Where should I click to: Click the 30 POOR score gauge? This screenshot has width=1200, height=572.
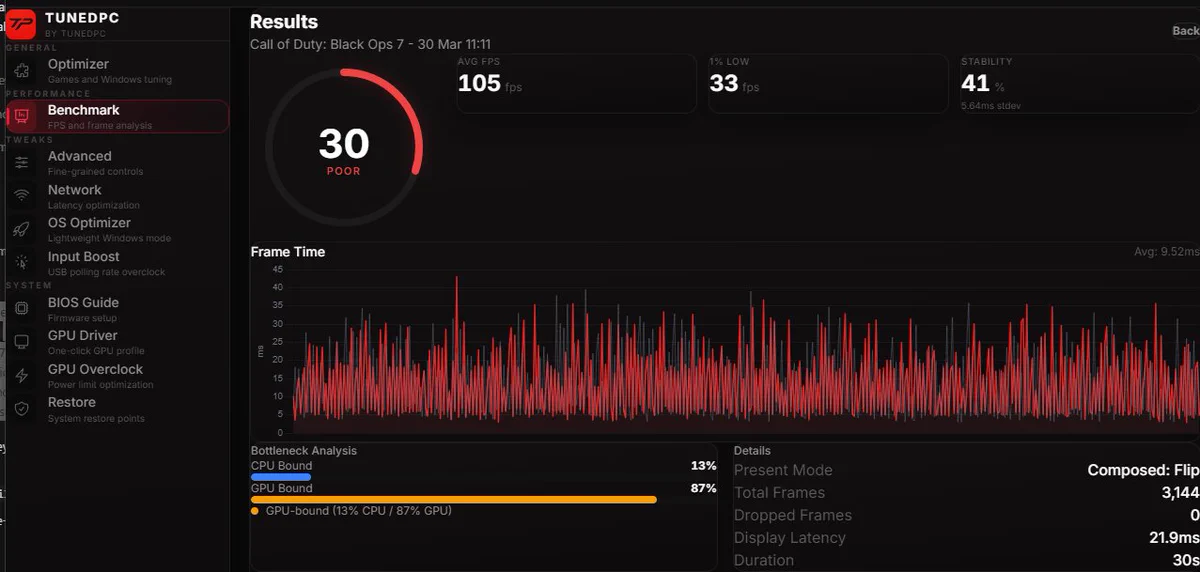[344, 147]
